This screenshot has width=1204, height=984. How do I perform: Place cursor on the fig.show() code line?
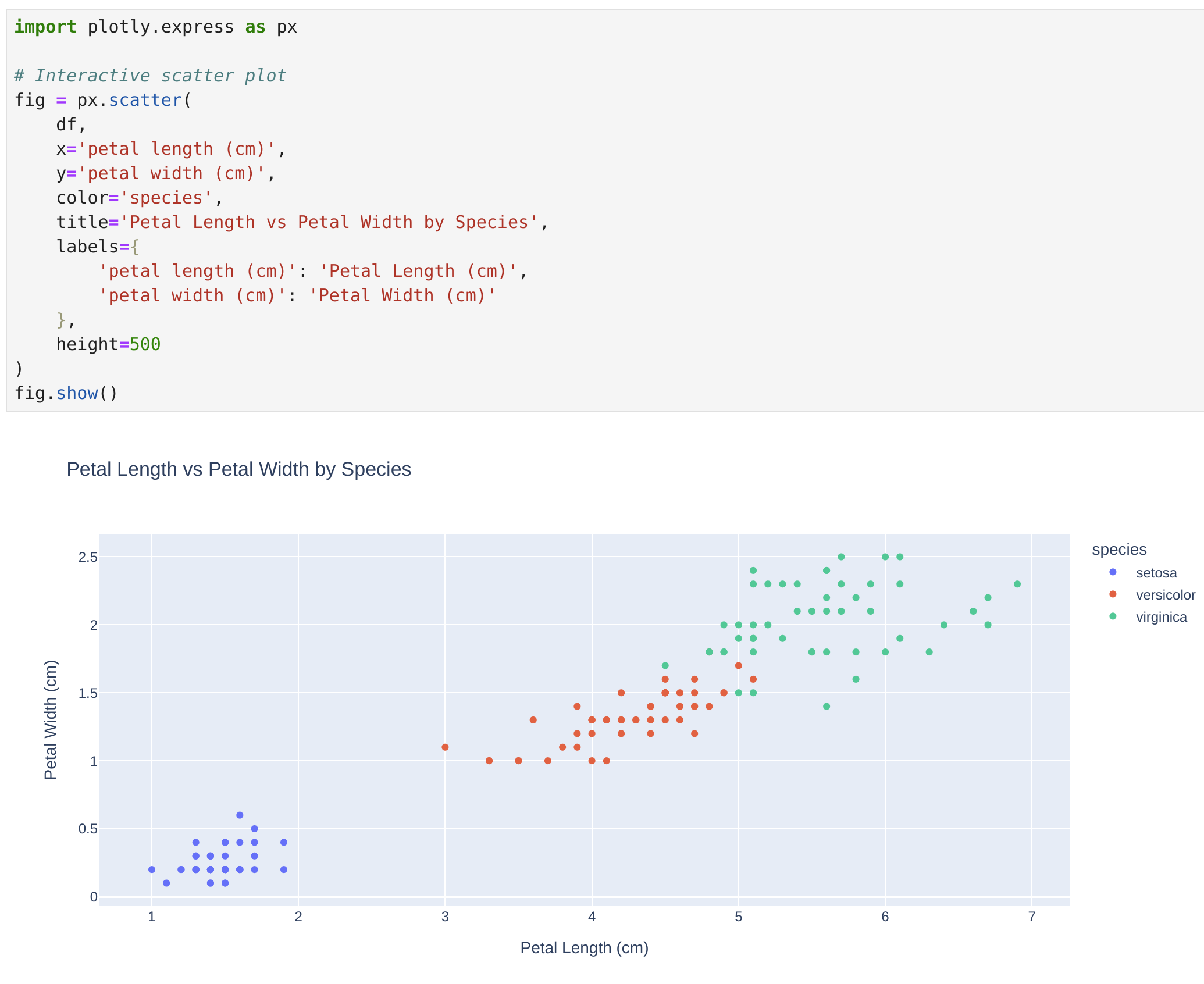tap(66, 393)
